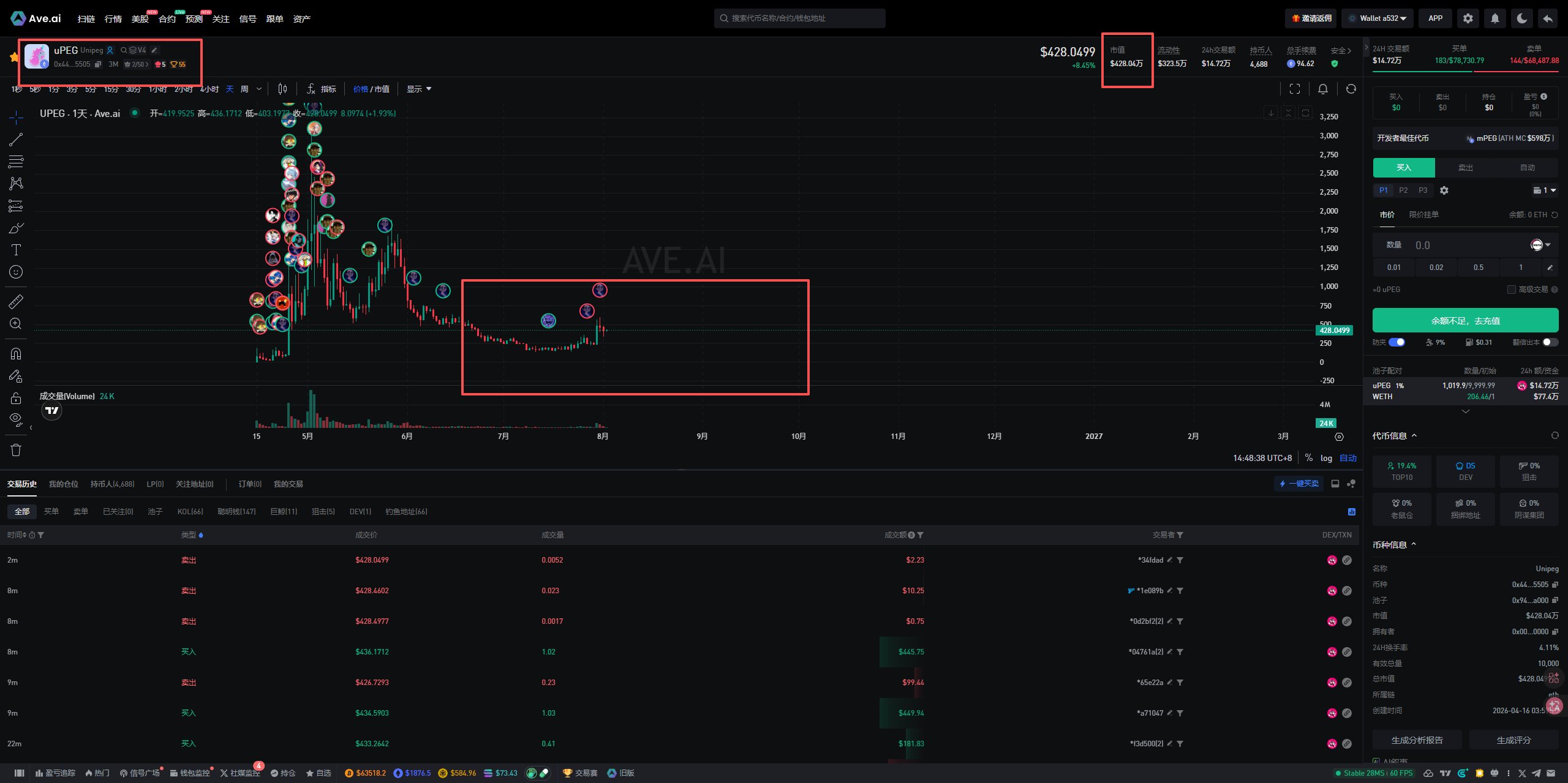This screenshot has width=1568, height=783.
Task: Expand the 安全 security details arrow
Action: coord(1349,51)
